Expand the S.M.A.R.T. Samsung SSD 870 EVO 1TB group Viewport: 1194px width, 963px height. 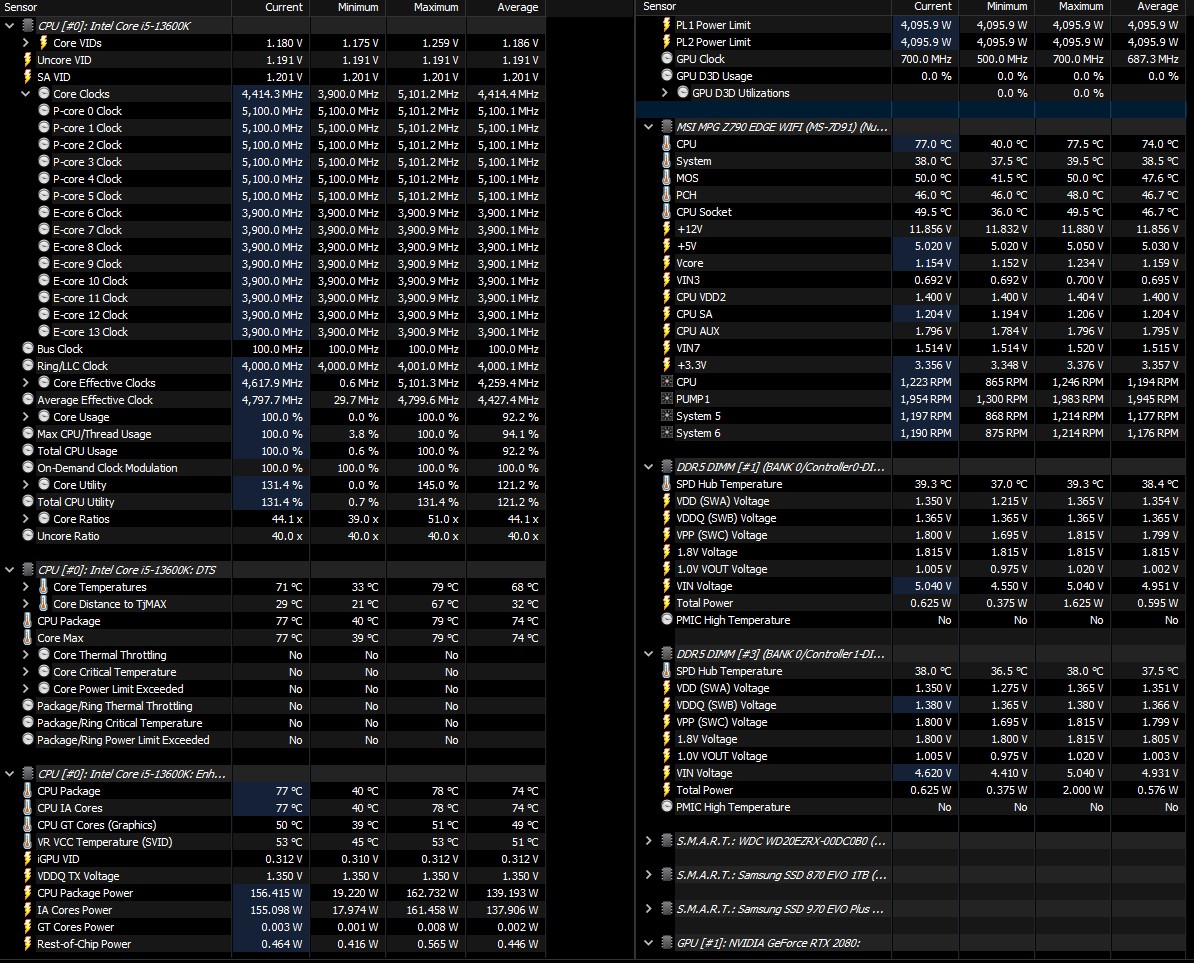pyautogui.click(x=649, y=875)
